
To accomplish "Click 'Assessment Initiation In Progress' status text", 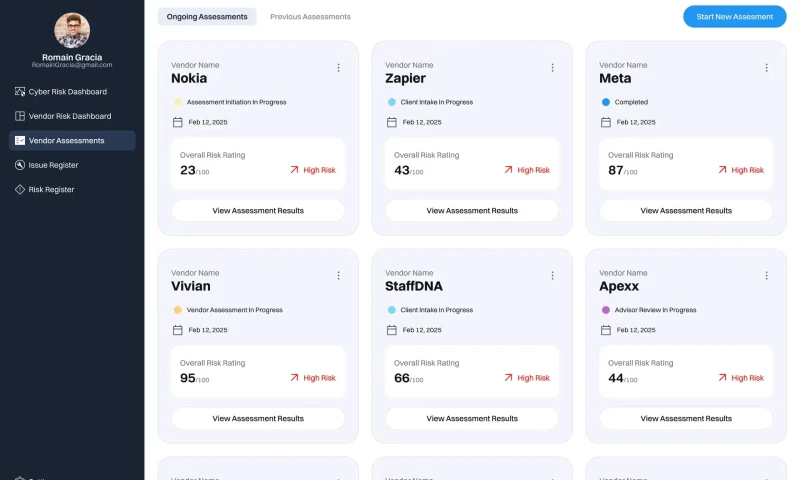I will point(237,103).
